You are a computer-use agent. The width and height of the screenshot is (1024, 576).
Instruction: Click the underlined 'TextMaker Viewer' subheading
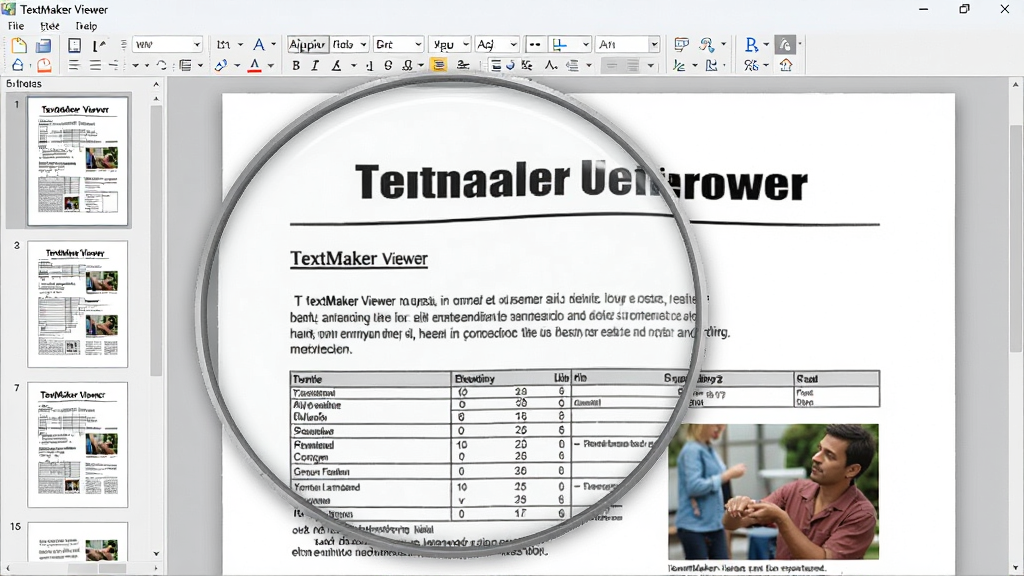[359, 259]
